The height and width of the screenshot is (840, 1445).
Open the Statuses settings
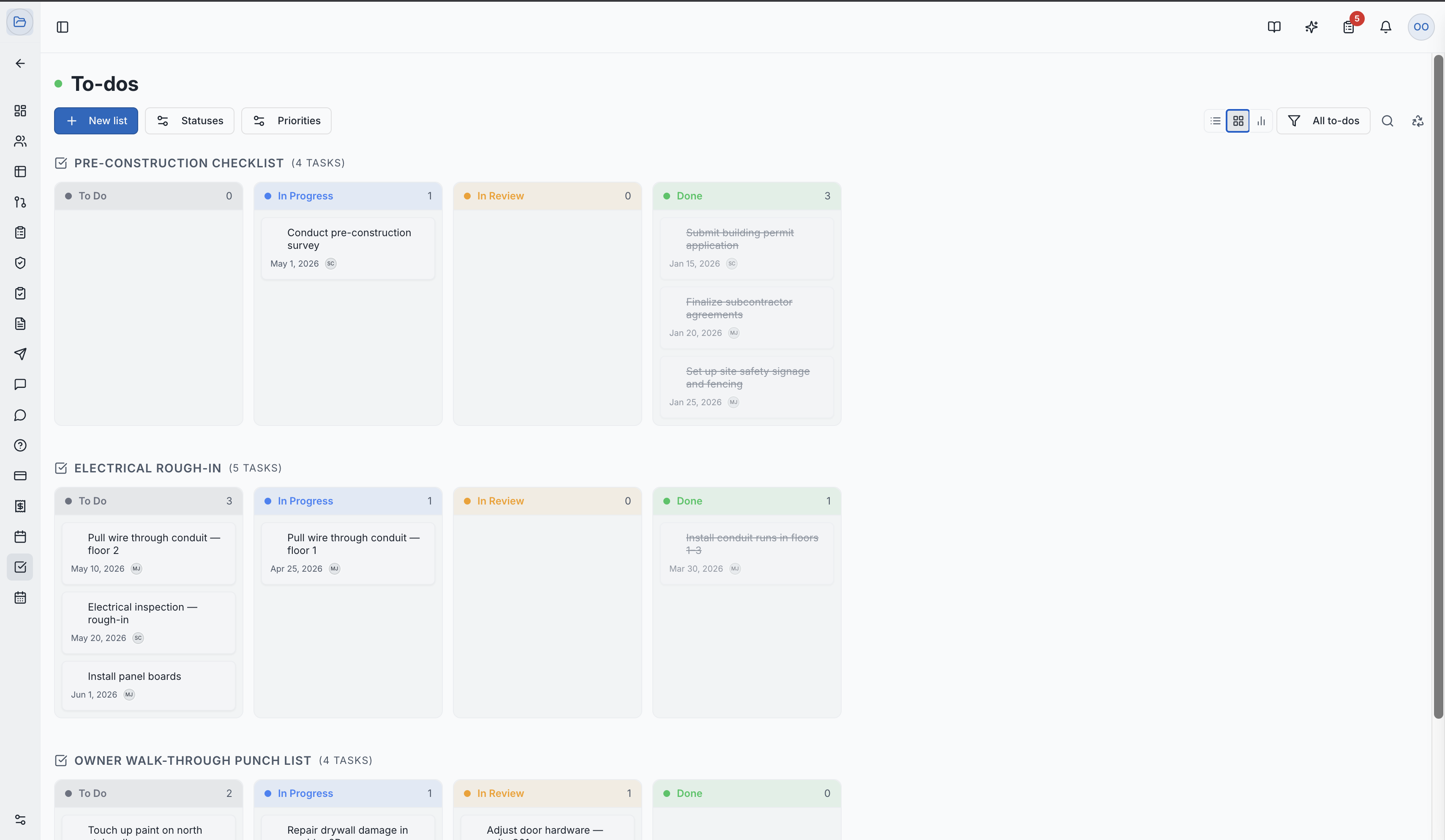click(190, 121)
